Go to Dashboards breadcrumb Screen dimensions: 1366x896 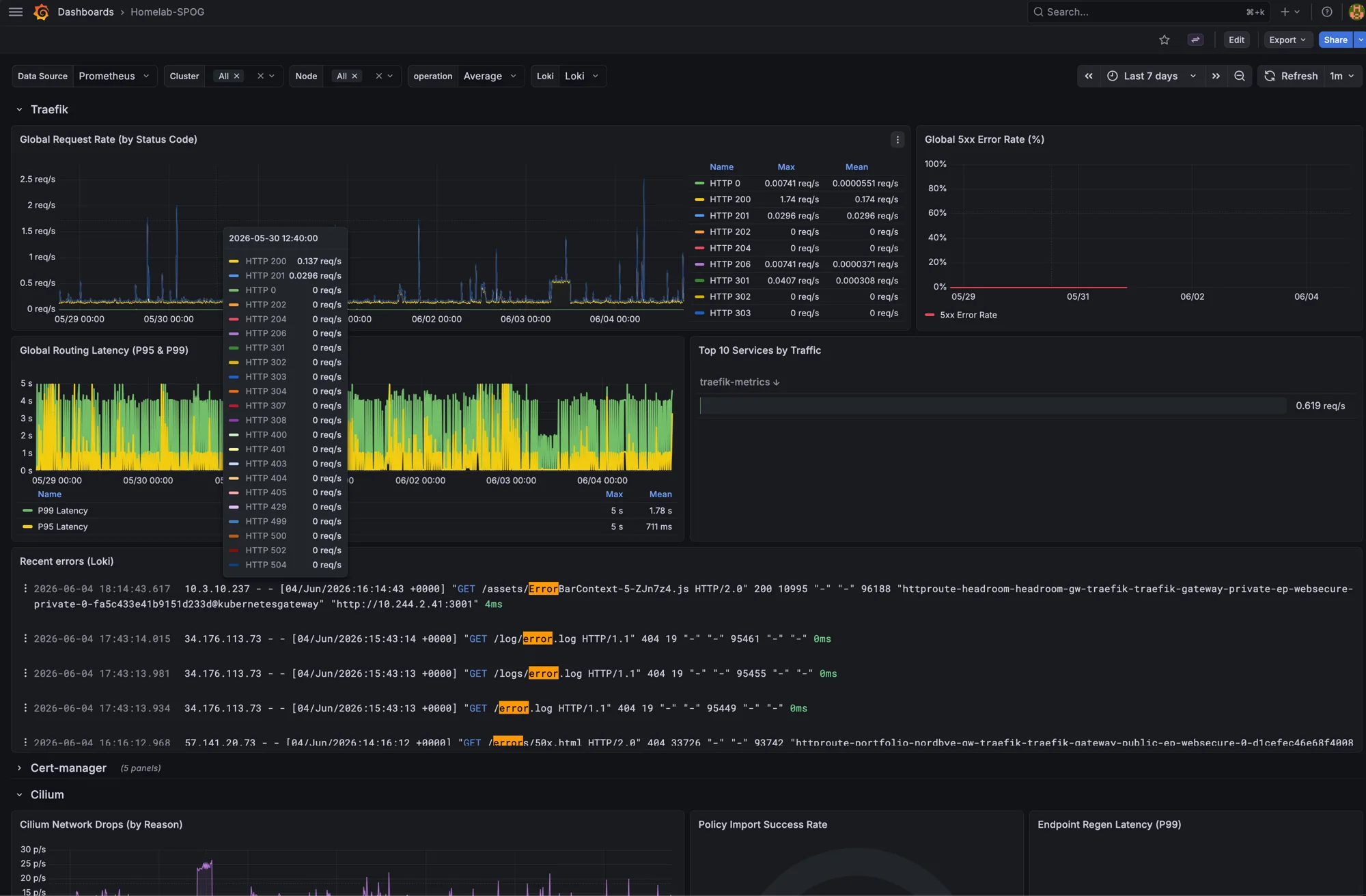(x=85, y=12)
